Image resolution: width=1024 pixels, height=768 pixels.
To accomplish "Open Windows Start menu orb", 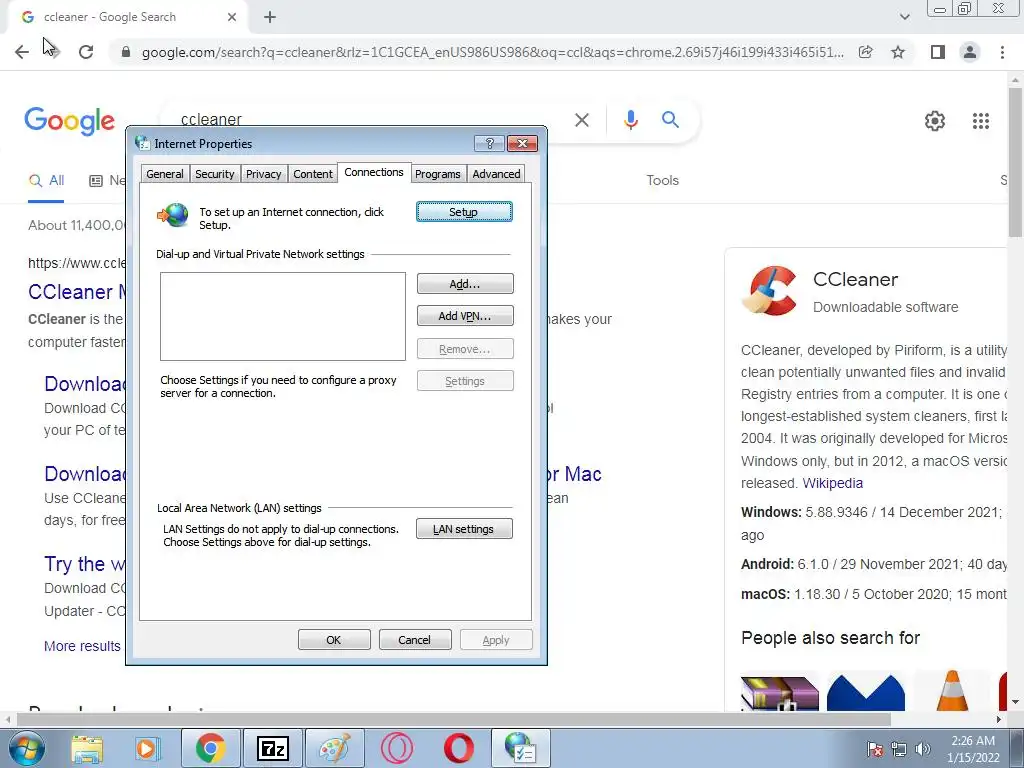I will coord(26,748).
